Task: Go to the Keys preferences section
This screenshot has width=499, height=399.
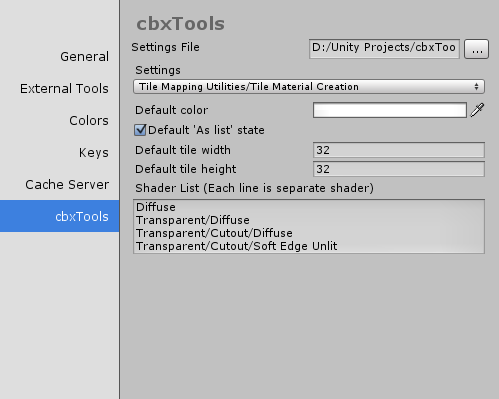Action: coord(93,152)
